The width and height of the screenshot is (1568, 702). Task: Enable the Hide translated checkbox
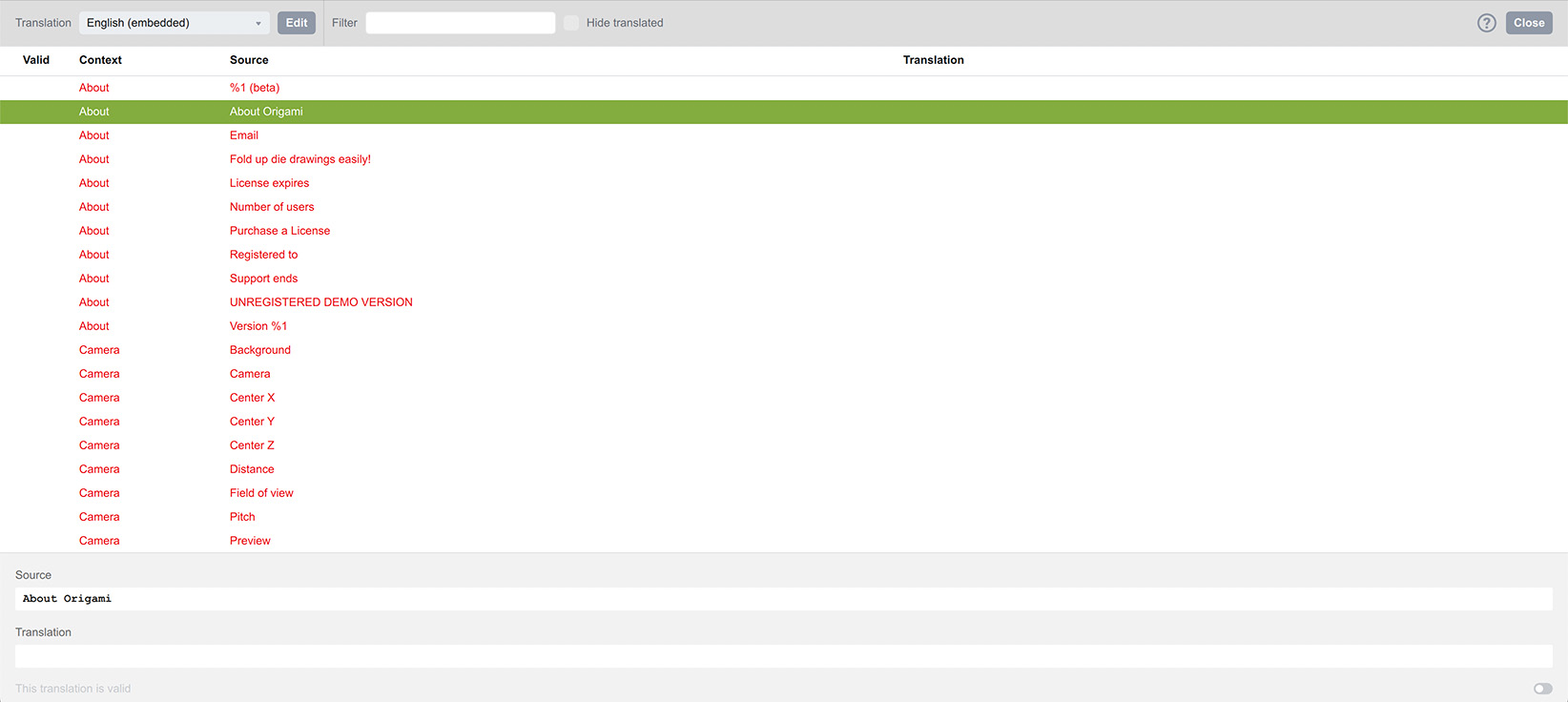click(571, 23)
